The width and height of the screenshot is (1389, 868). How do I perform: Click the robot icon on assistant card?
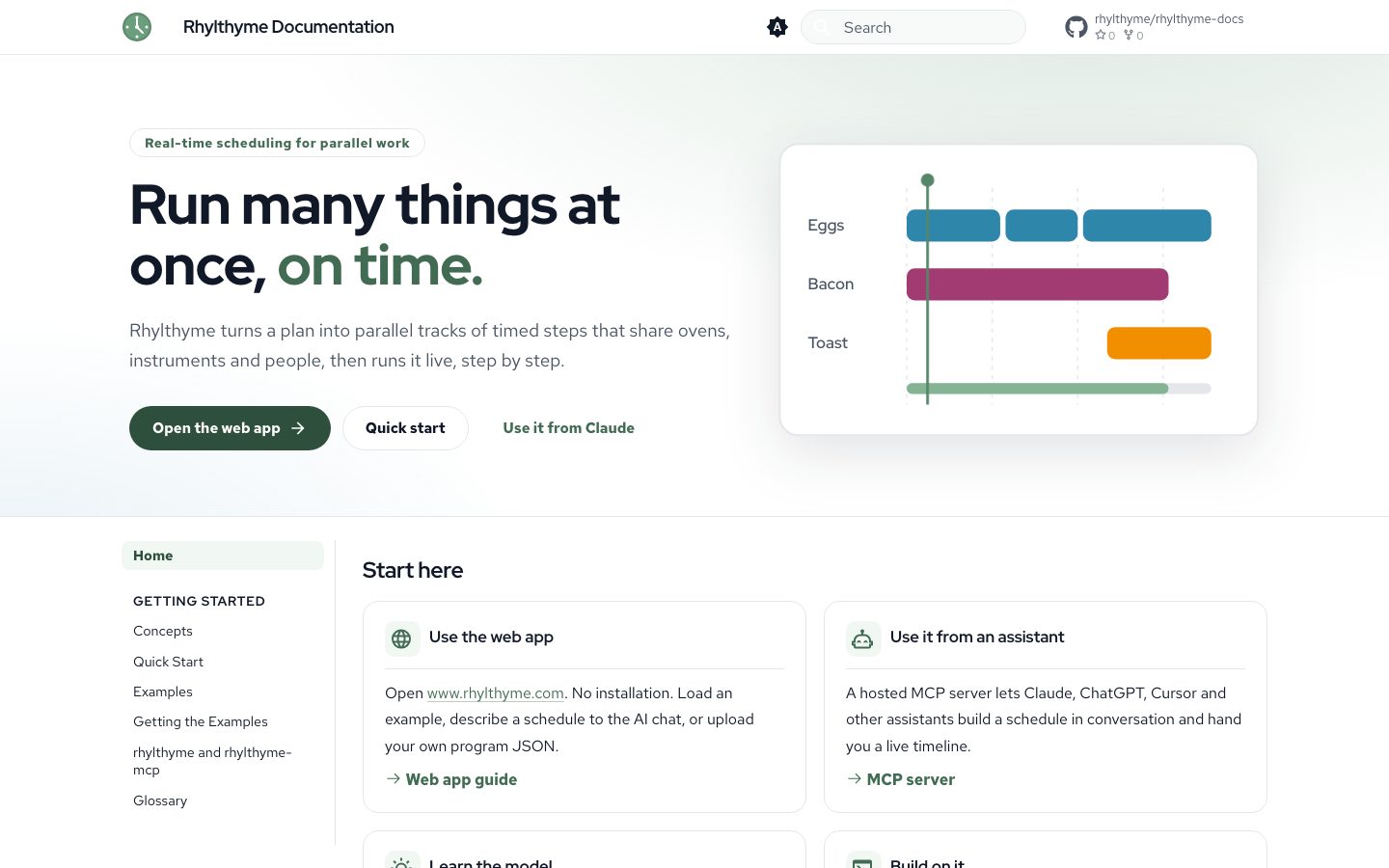863,638
